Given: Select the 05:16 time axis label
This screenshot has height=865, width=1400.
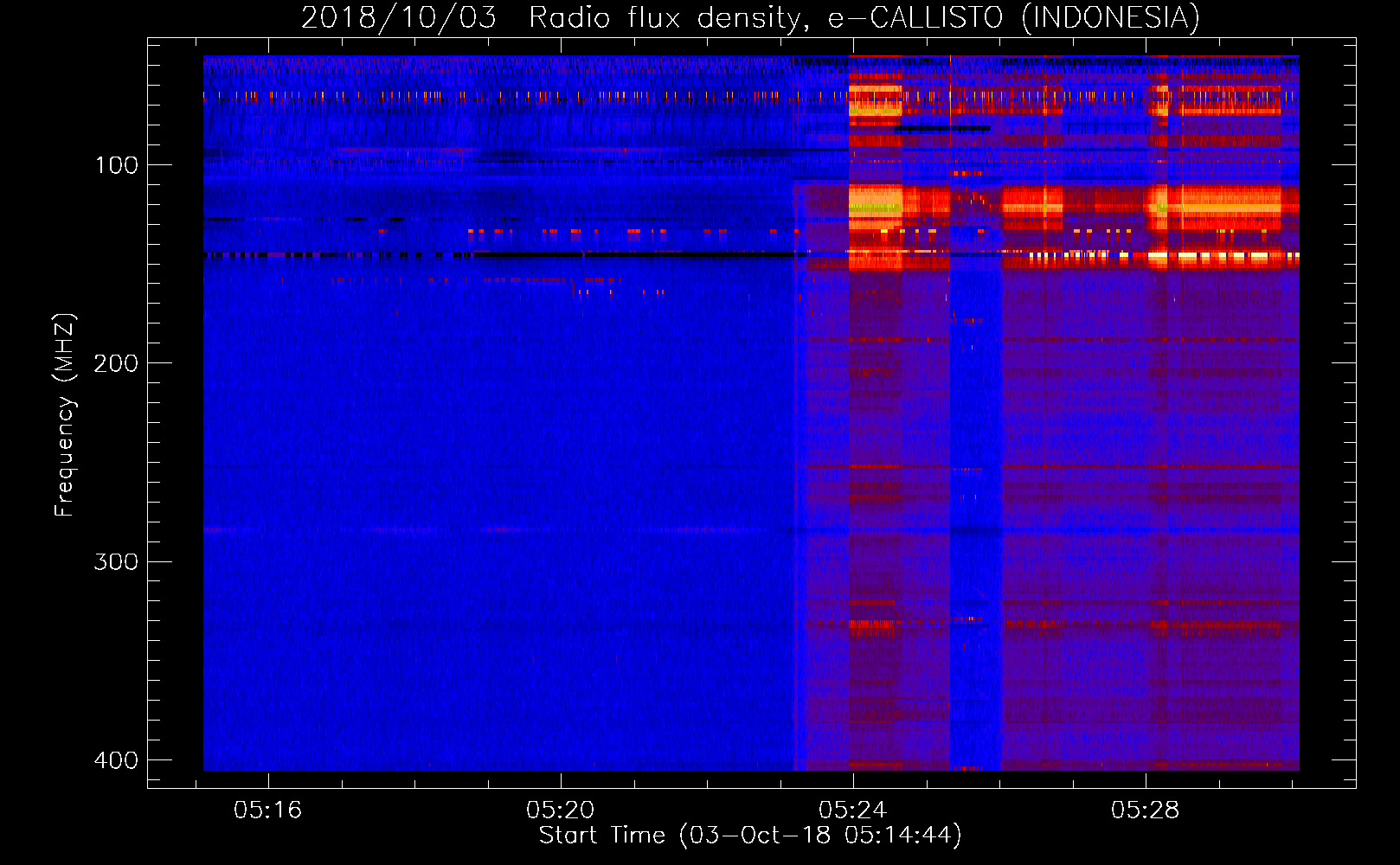Looking at the screenshot, I should click(x=267, y=811).
